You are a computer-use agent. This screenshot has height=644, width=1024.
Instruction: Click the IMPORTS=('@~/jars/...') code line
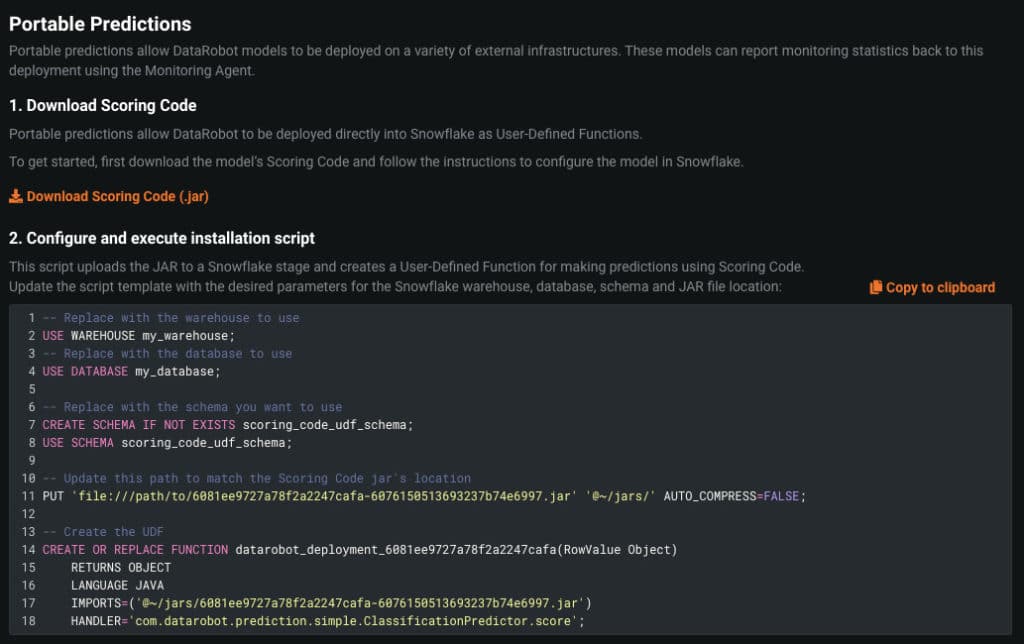pyautogui.click(x=331, y=603)
